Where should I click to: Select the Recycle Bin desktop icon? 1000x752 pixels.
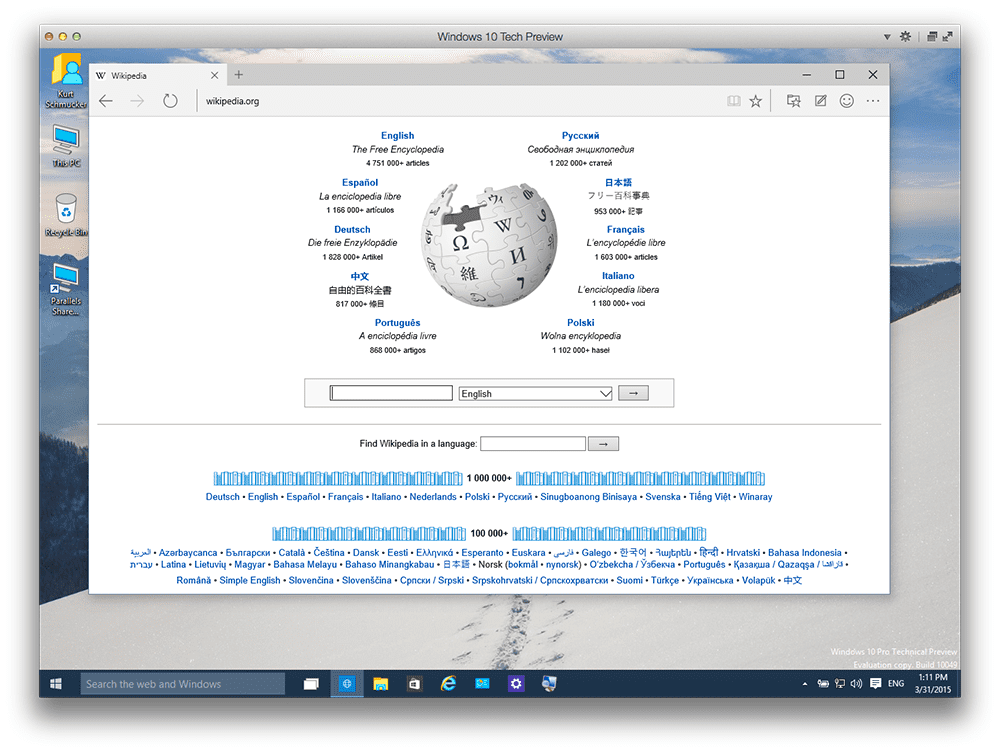click(66, 215)
